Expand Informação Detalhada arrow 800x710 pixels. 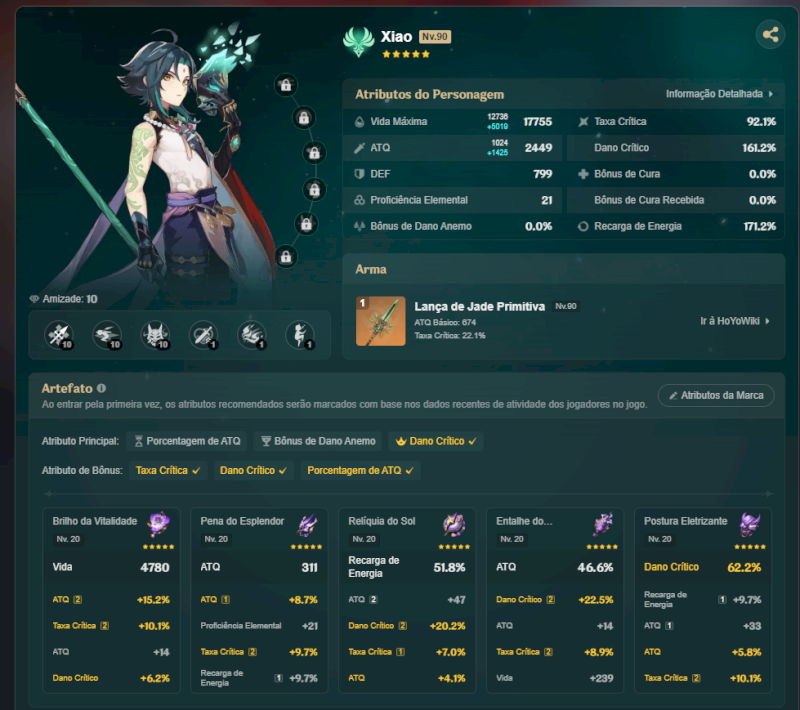coord(770,94)
